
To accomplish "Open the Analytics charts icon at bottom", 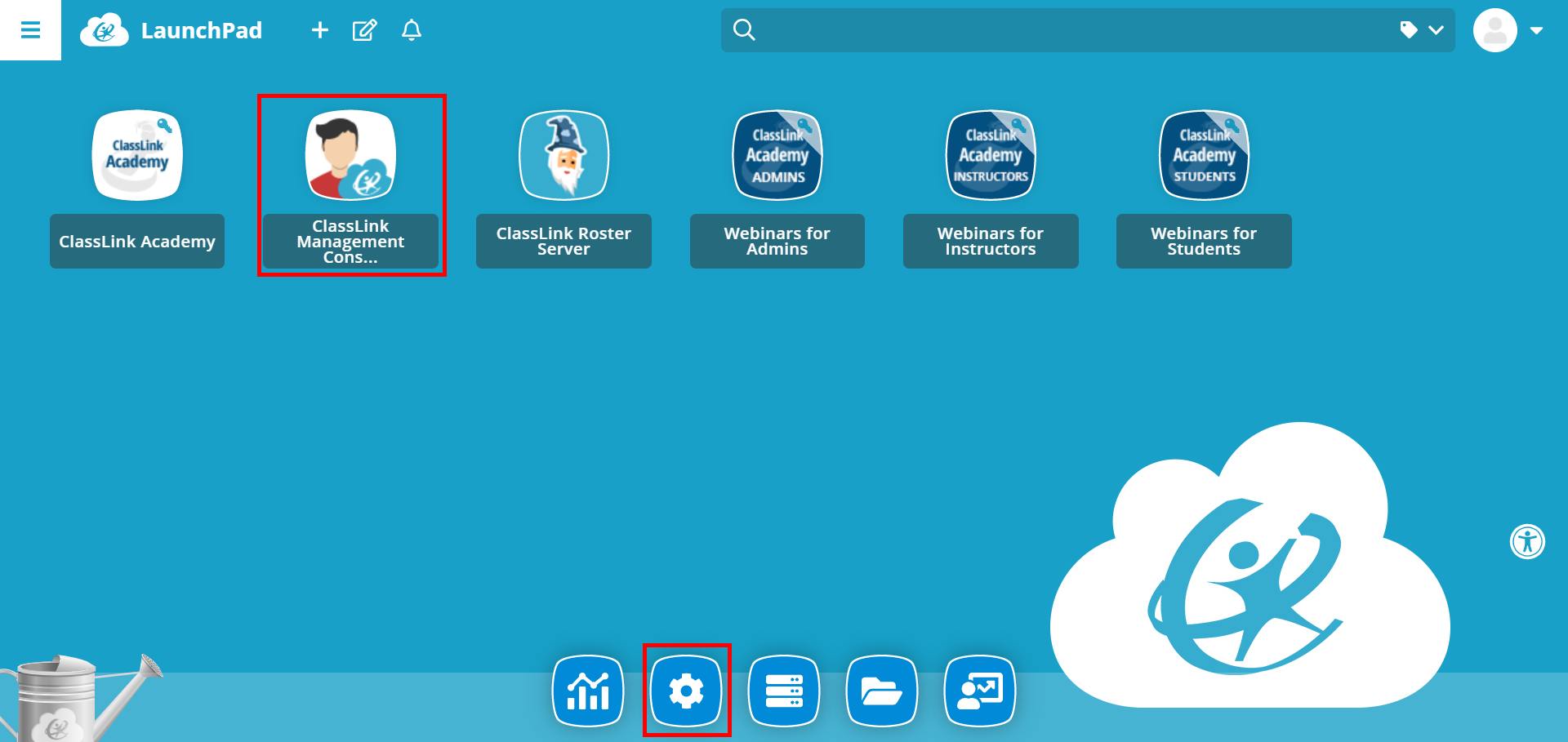I will pos(587,691).
